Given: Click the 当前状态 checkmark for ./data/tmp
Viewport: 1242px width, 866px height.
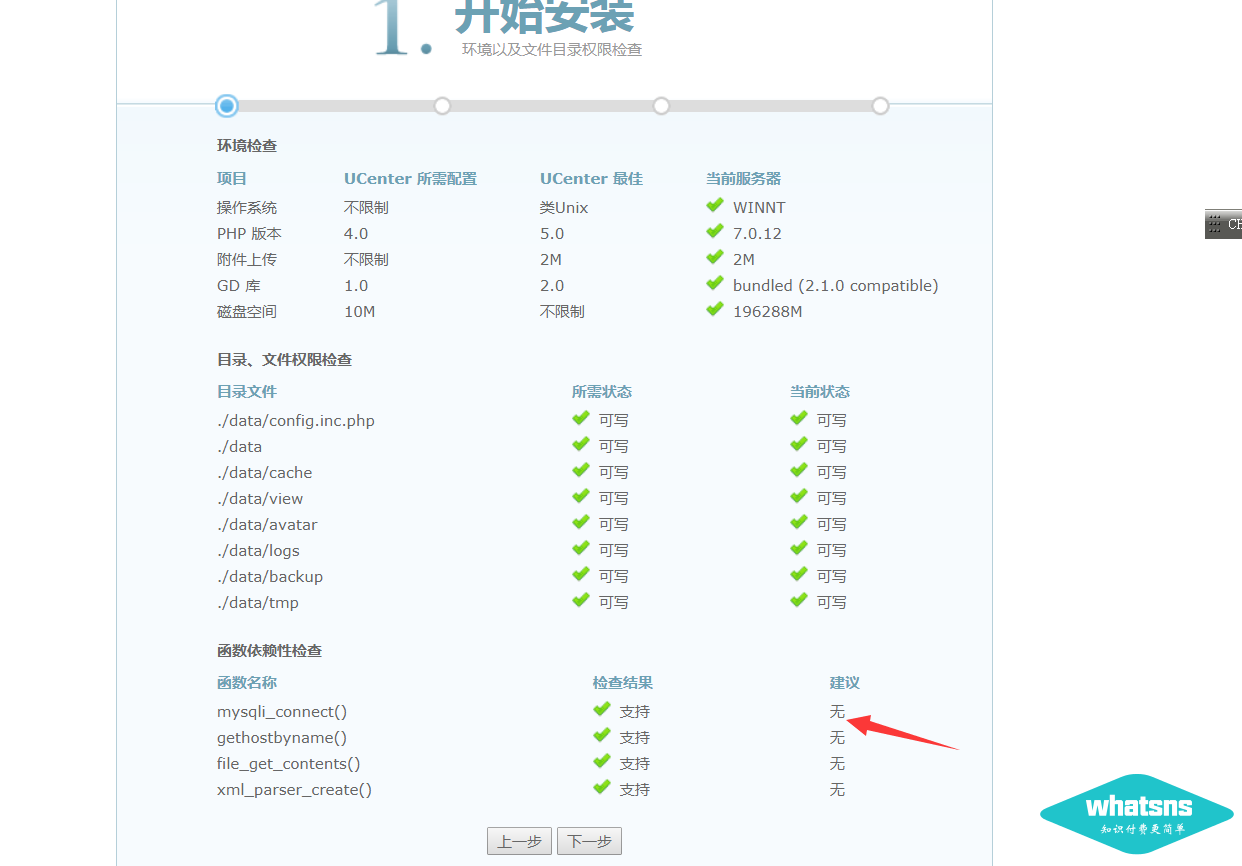Looking at the screenshot, I should (798, 601).
